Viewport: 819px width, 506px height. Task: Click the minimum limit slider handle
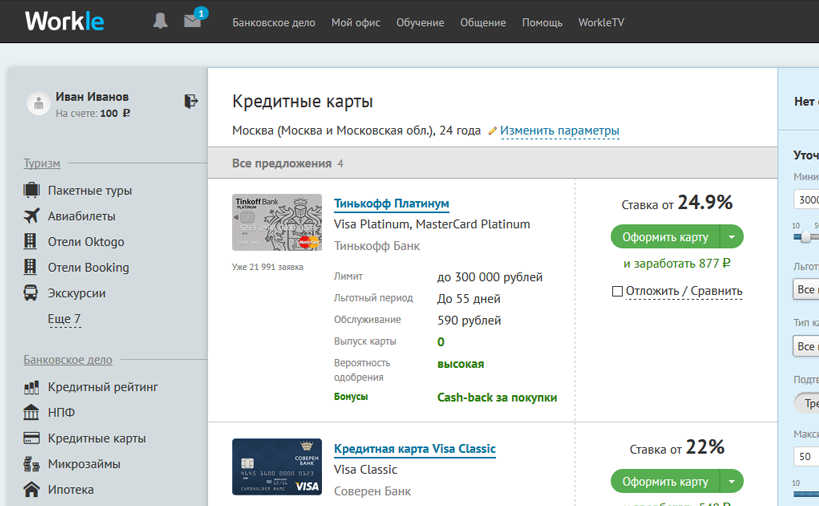(806, 237)
